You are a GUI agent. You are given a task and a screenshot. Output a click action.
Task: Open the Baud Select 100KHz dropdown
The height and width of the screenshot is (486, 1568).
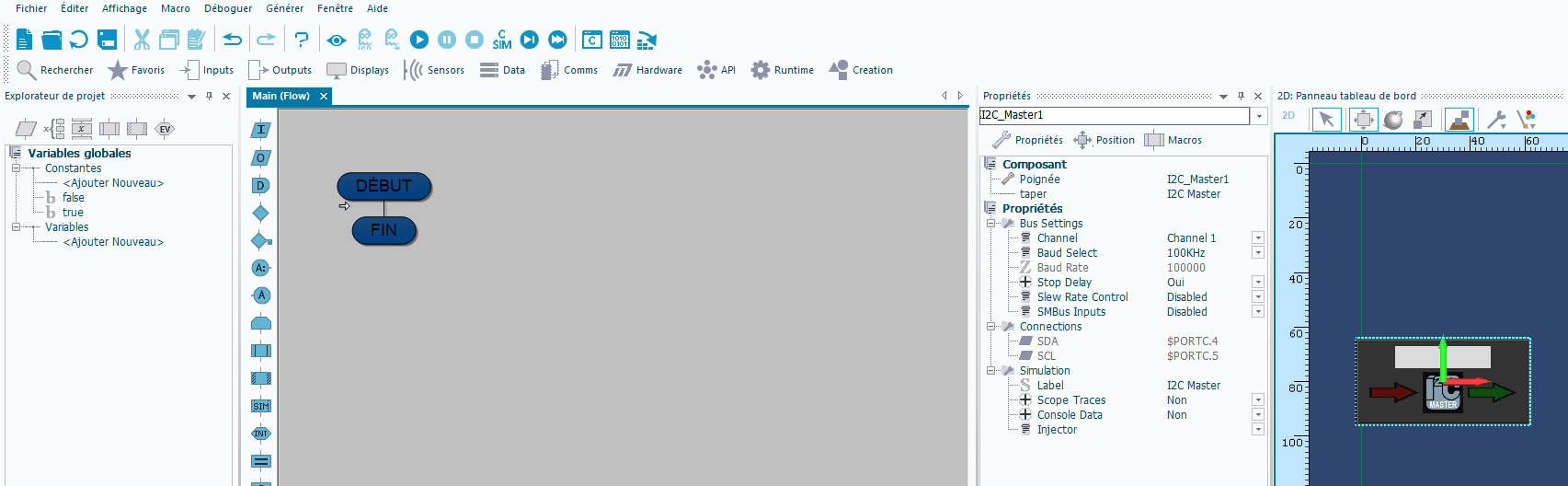[x=1257, y=253]
